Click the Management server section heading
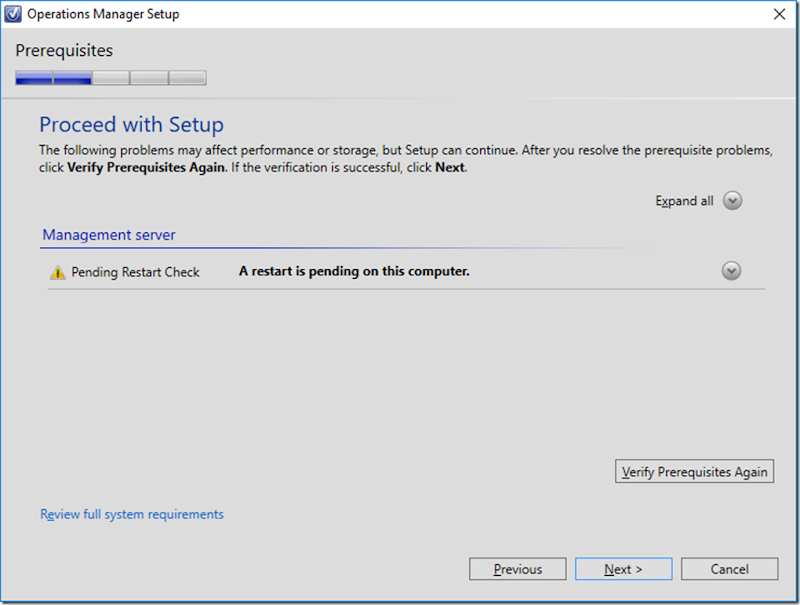Viewport: 800px width, 605px height. 109,235
